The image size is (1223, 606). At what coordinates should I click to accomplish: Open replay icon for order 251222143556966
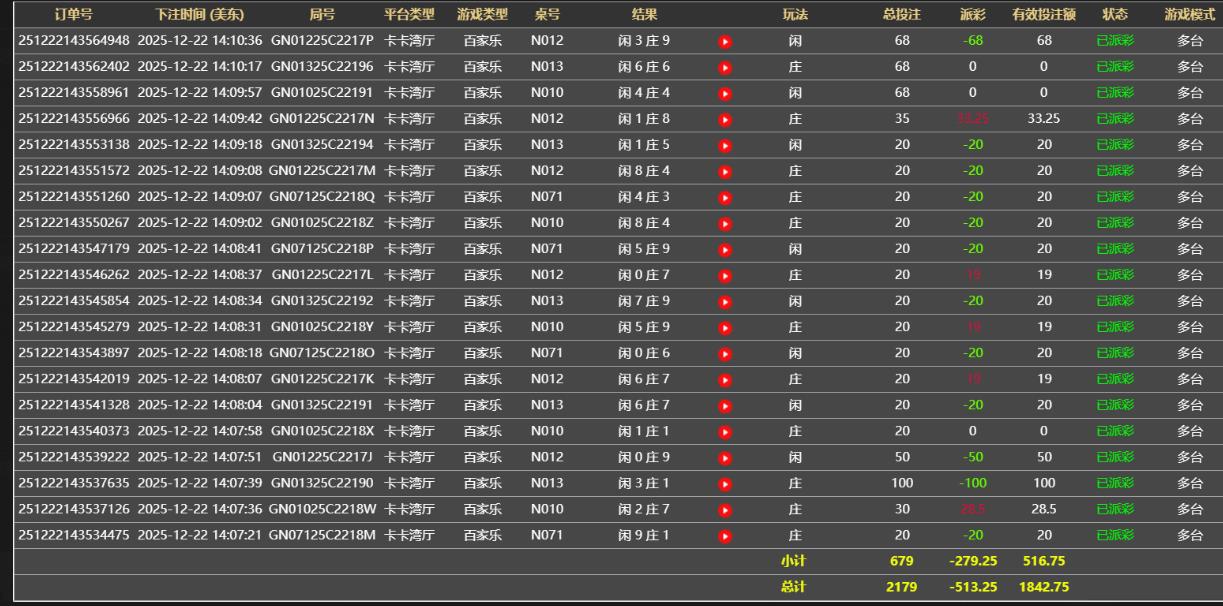click(x=725, y=119)
